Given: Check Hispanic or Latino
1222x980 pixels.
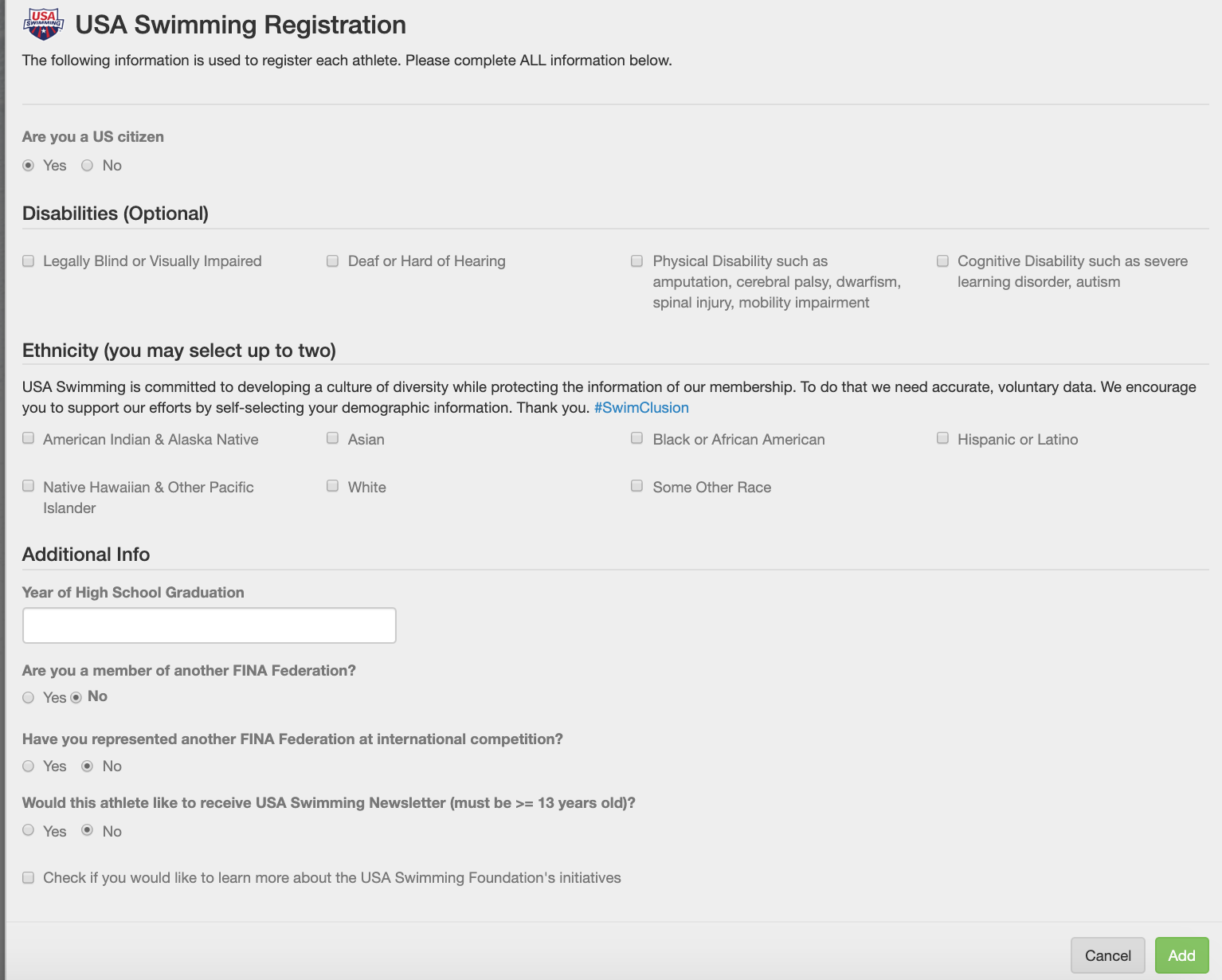Looking at the screenshot, I should coord(943,438).
